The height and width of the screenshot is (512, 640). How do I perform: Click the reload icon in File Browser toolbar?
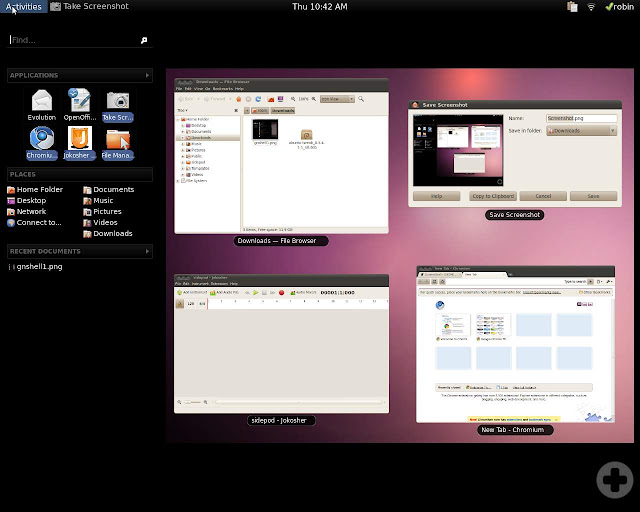pyautogui.click(x=258, y=99)
